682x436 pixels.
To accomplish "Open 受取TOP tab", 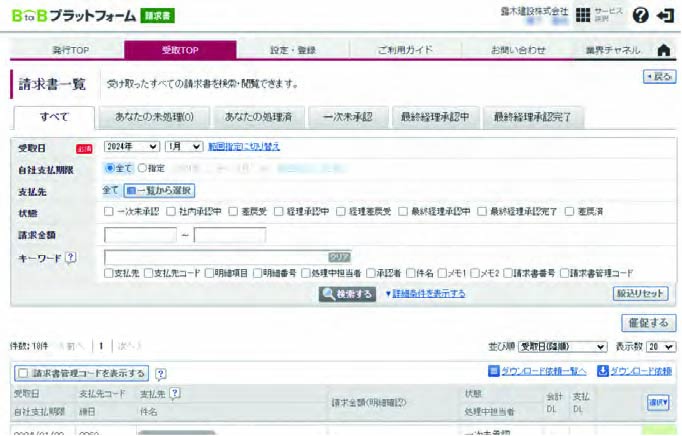I will click(x=180, y=50).
